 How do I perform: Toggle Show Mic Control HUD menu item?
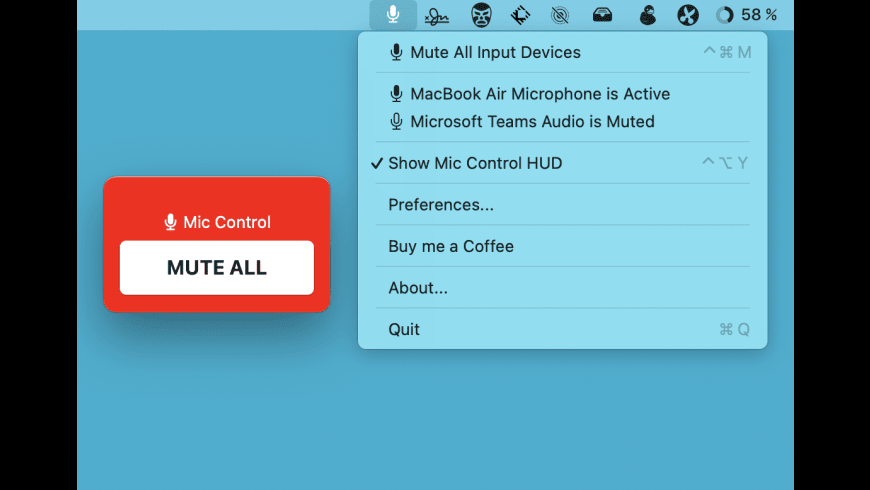click(563, 163)
